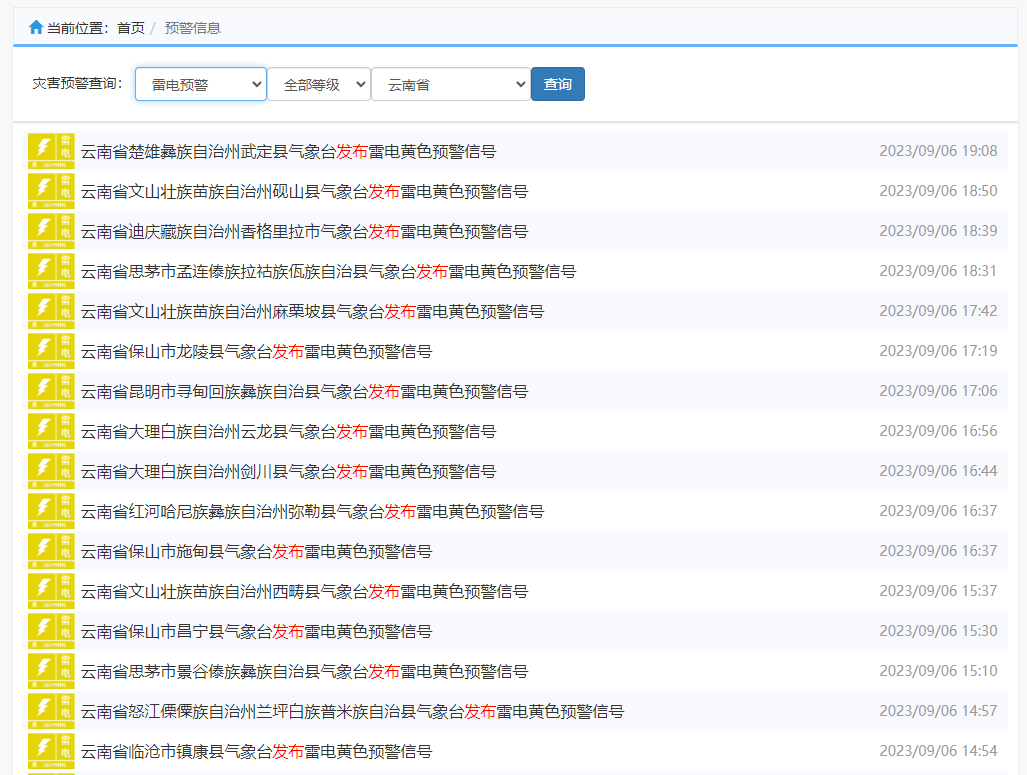The image size is (1027, 775).
Task: Click the lightning icon next to the 砚山县 warning
Action: pyautogui.click(x=51, y=190)
